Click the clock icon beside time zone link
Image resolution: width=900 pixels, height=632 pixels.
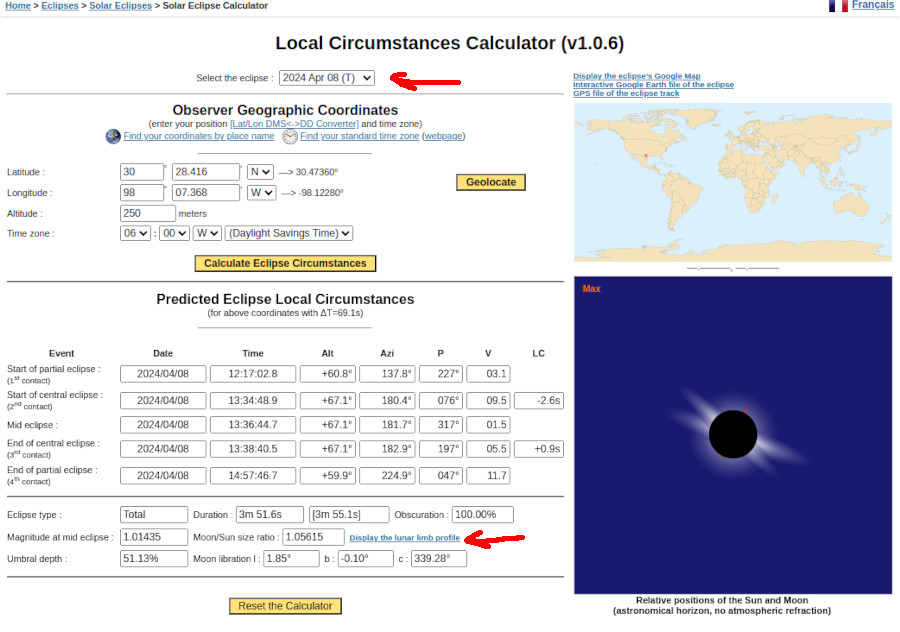pyautogui.click(x=290, y=136)
